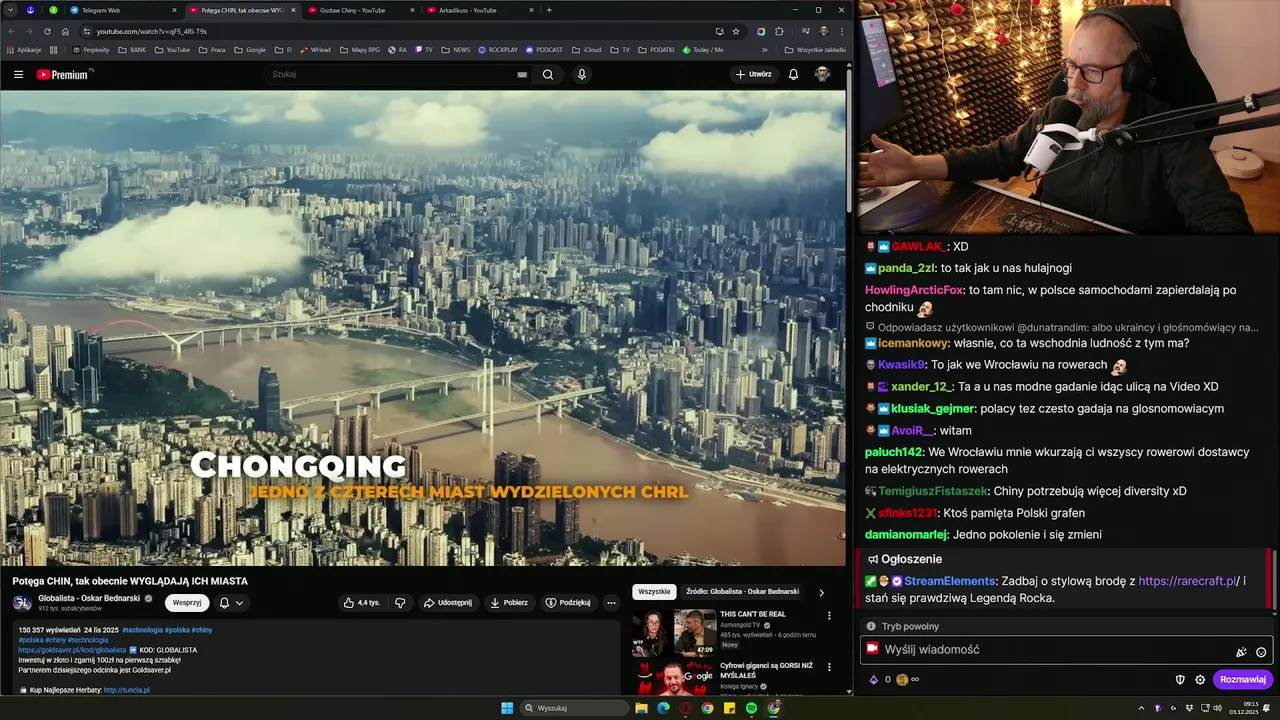This screenshot has height=720, width=1280.
Task: Open the Perplexity bookmark
Action: (91, 50)
